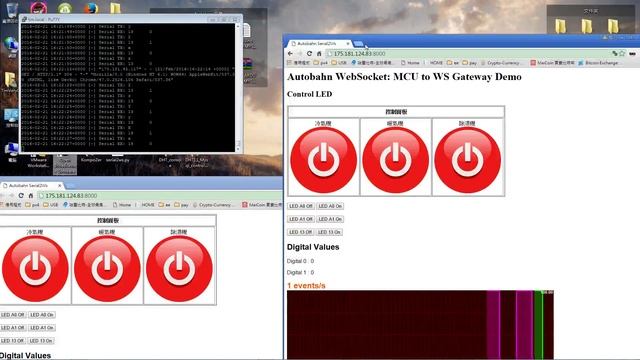Open Apps shortcut in right browser bookmarks bar
640x360 pixels.
tap(299, 63)
